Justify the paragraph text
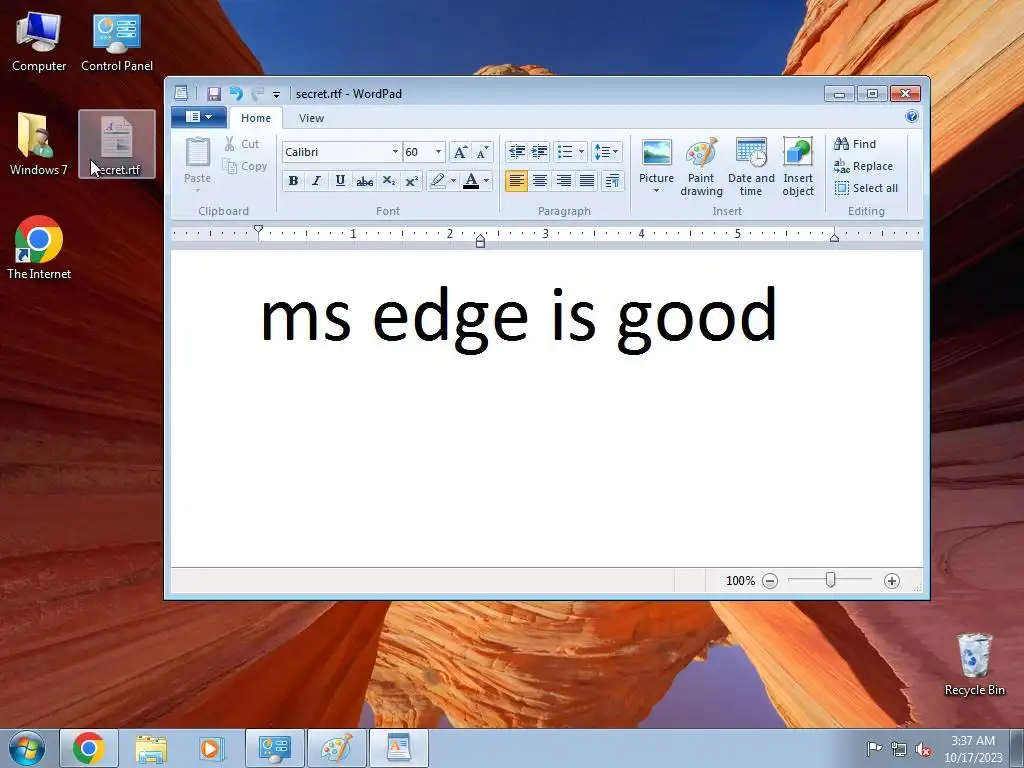The height and width of the screenshot is (768, 1024). pos(587,181)
